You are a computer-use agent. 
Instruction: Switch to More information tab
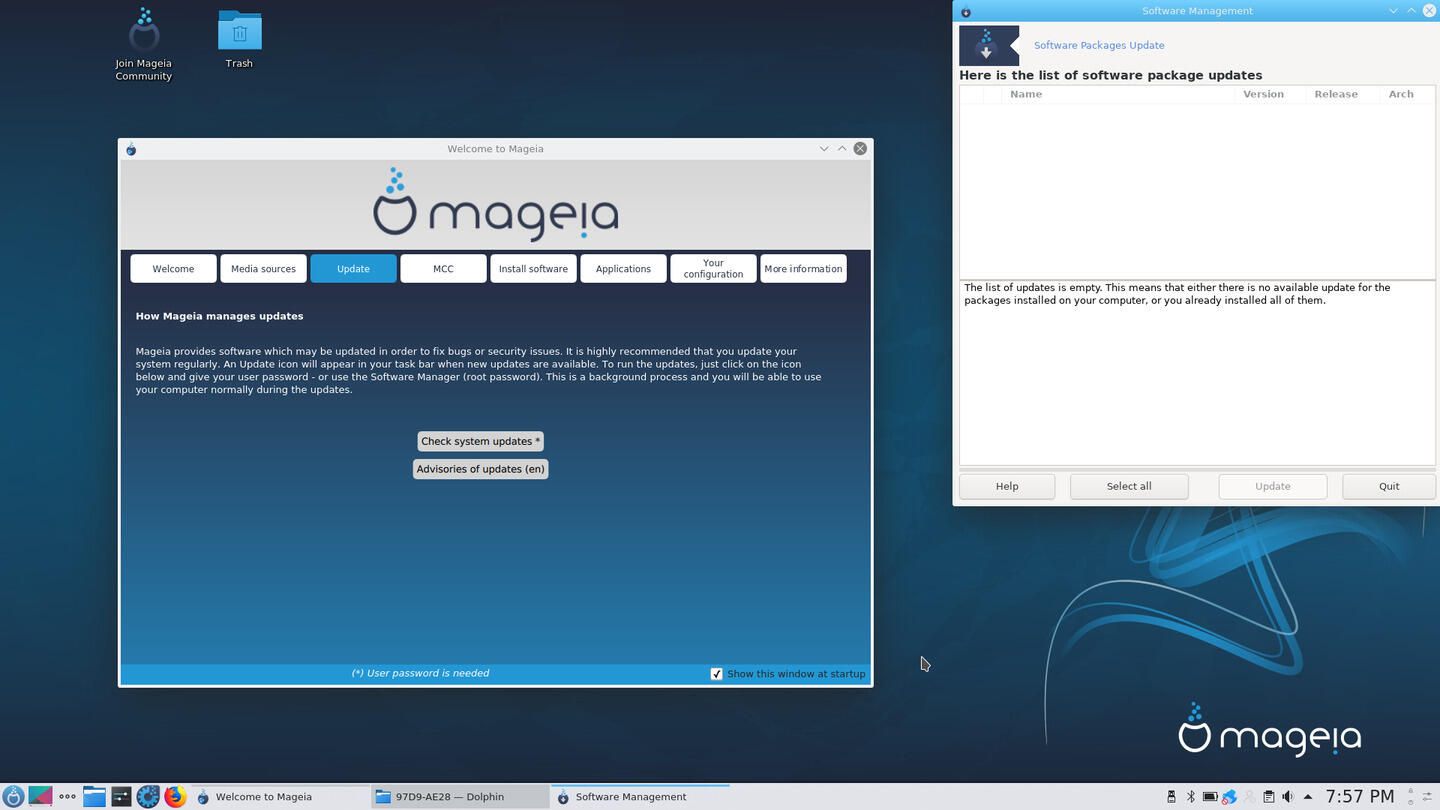coord(803,269)
